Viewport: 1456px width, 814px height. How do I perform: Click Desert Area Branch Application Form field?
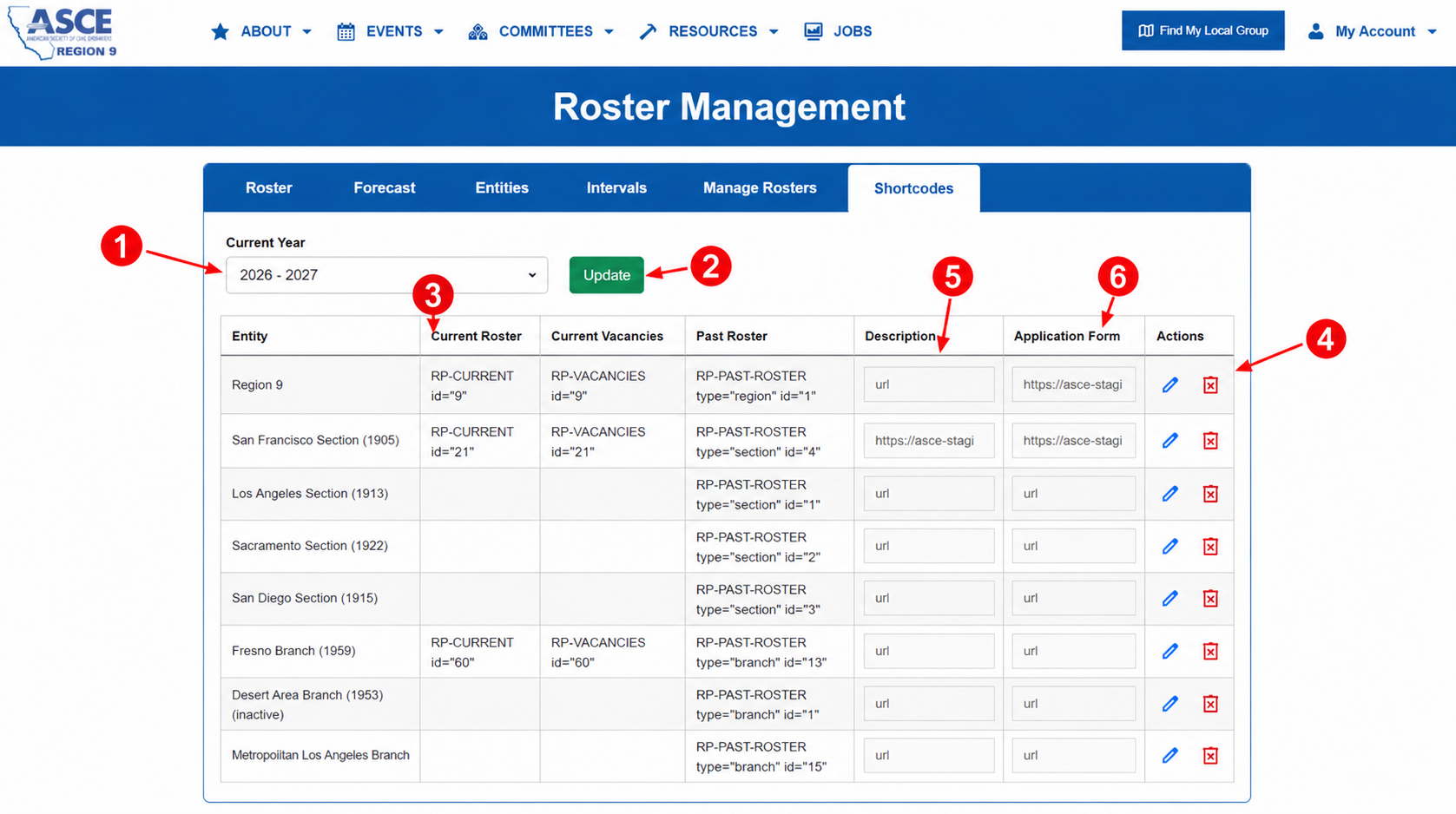(1073, 704)
